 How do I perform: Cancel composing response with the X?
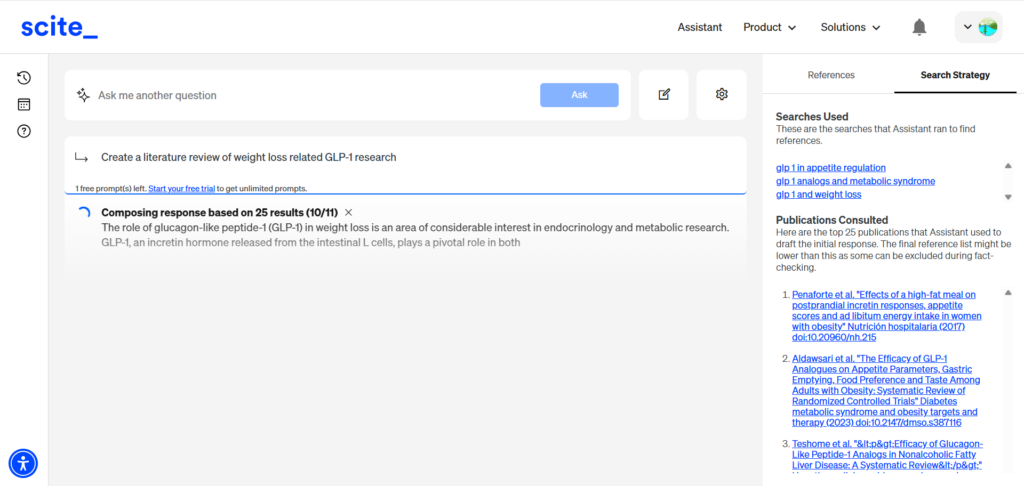coord(348,212)
